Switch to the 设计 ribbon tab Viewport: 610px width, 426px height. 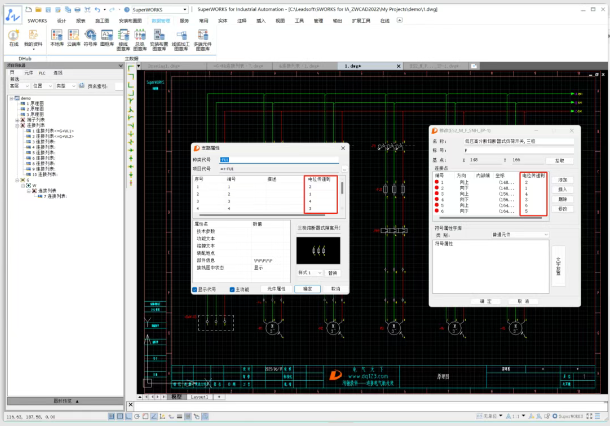[61, 21]
